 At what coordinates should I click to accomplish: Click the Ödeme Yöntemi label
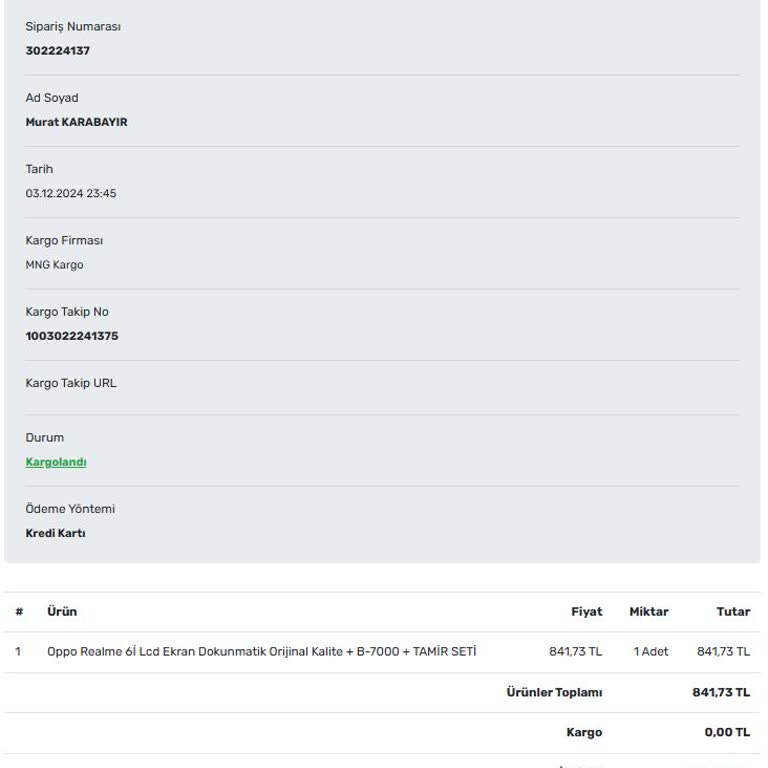pyautogui.click(x=70, y=509)
